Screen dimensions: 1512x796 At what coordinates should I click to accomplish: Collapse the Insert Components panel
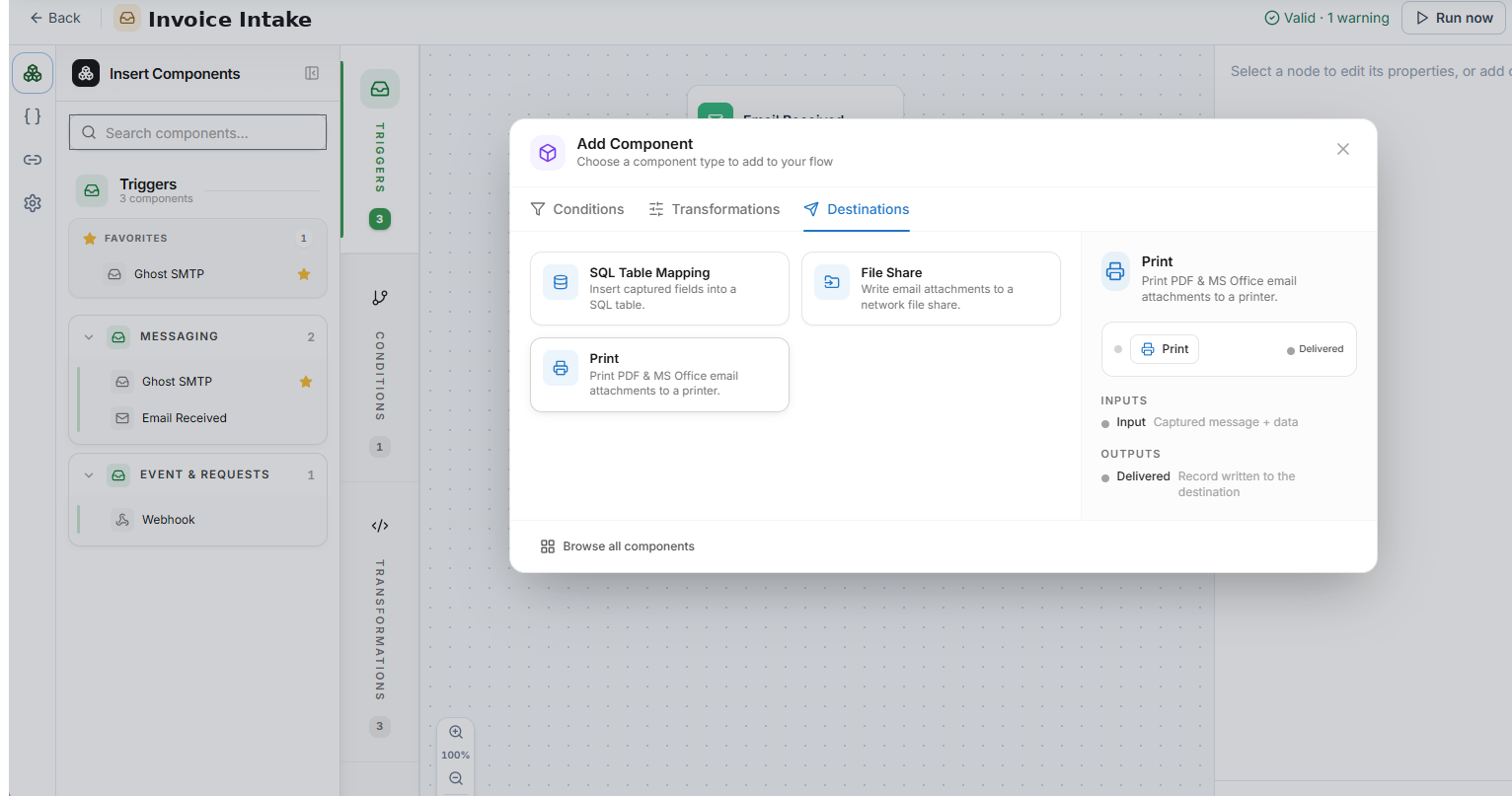[312, 73]
